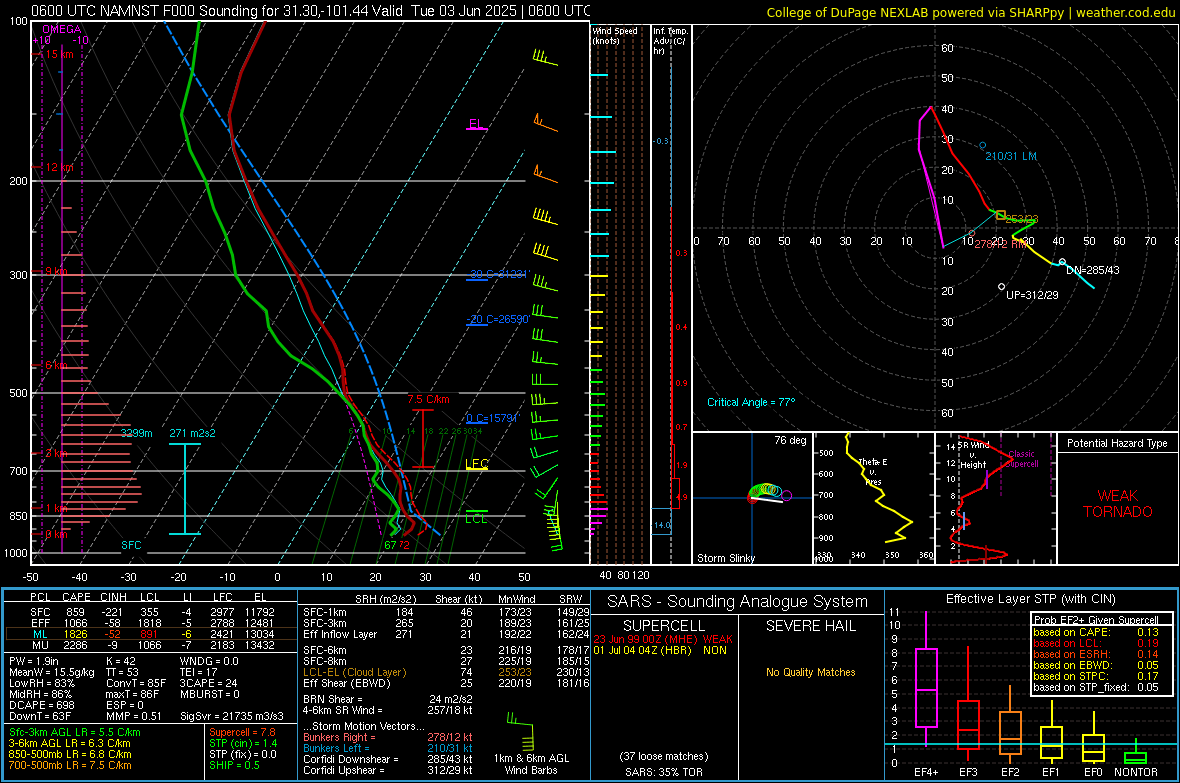The width and height of the screenshot is (1180, 783).
Task: Click the 'SigSvr = 21735 m3/s3' value
Action: point(232,716)
